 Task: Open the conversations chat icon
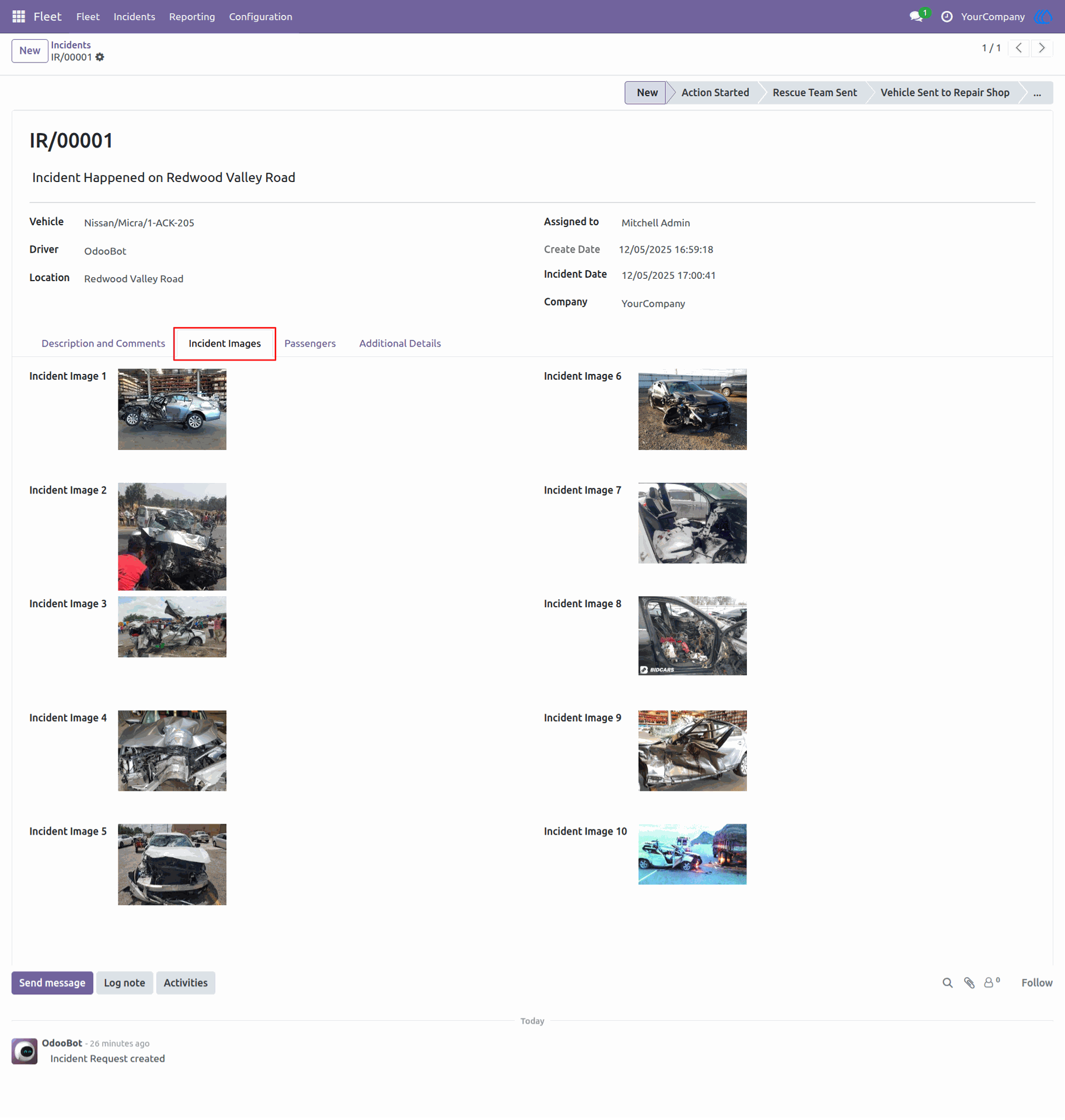pyautogui.click(x=916, y=16)
